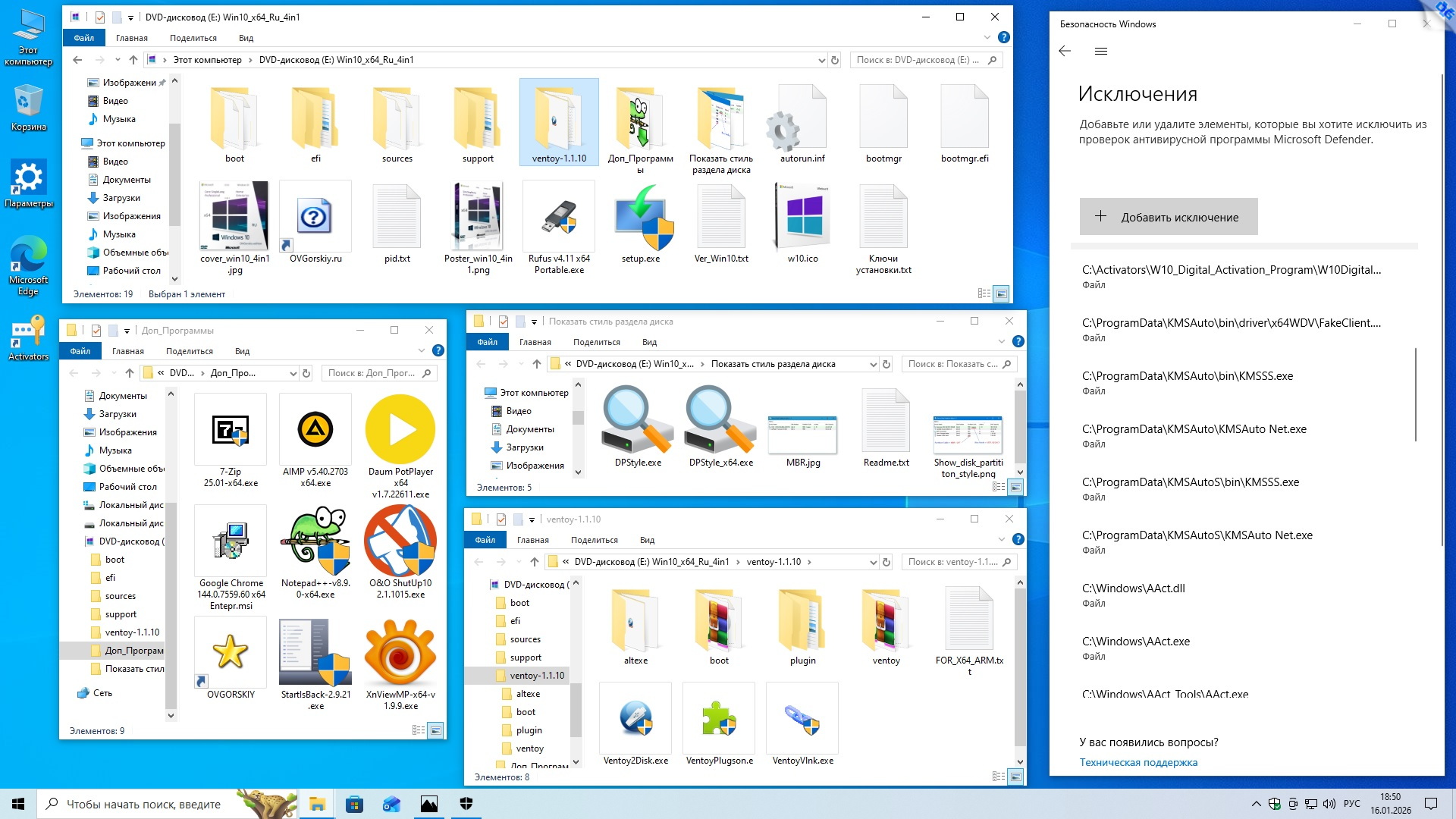Switch to details view in the ventoy-1.1.10 window
1456x819 pixels.
coord(998,777)
